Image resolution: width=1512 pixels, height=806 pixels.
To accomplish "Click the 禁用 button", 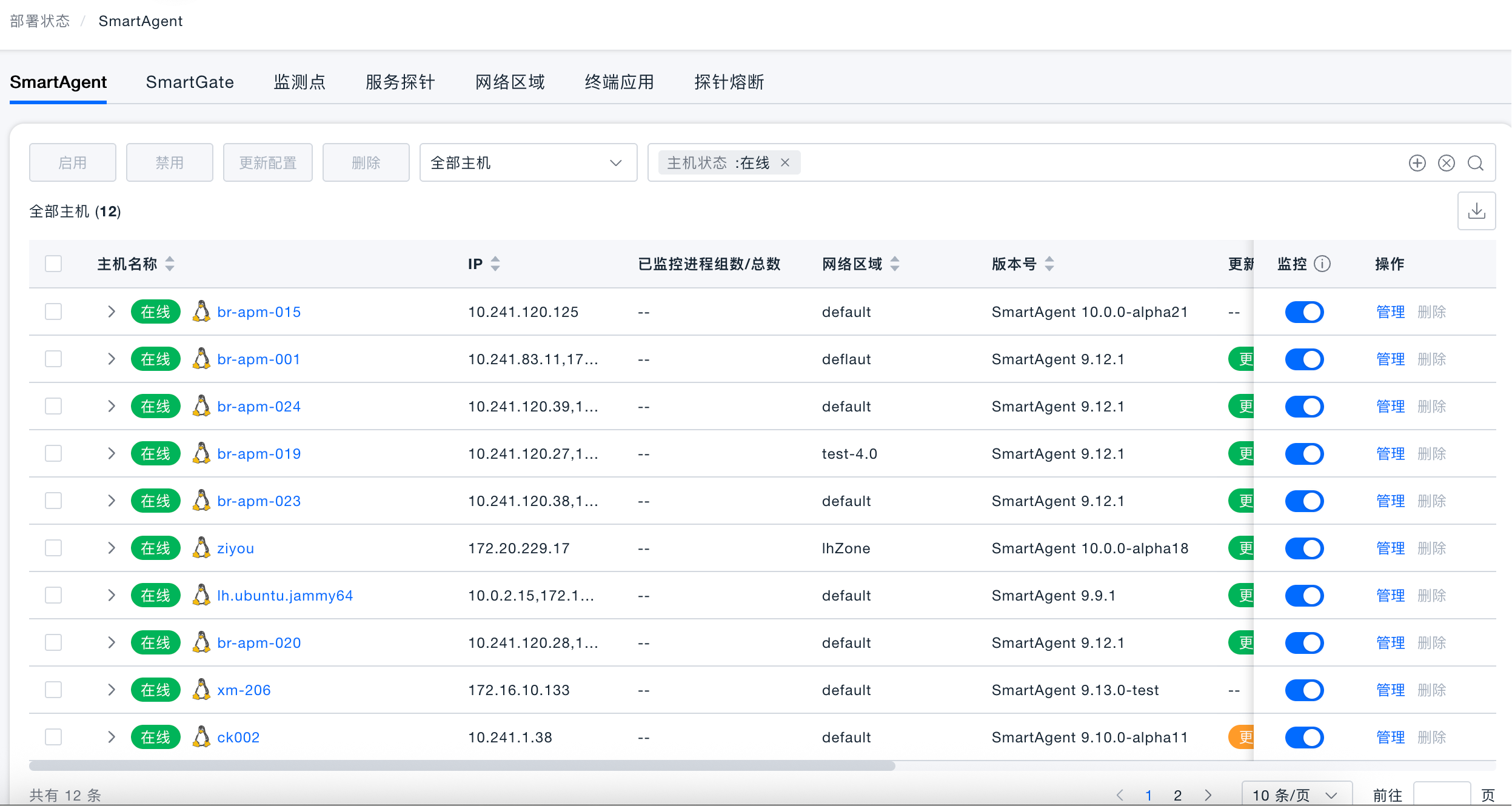I will point(170,162).
